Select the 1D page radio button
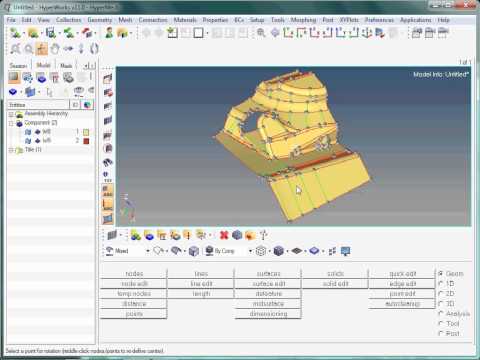 (x=441, y=284)
